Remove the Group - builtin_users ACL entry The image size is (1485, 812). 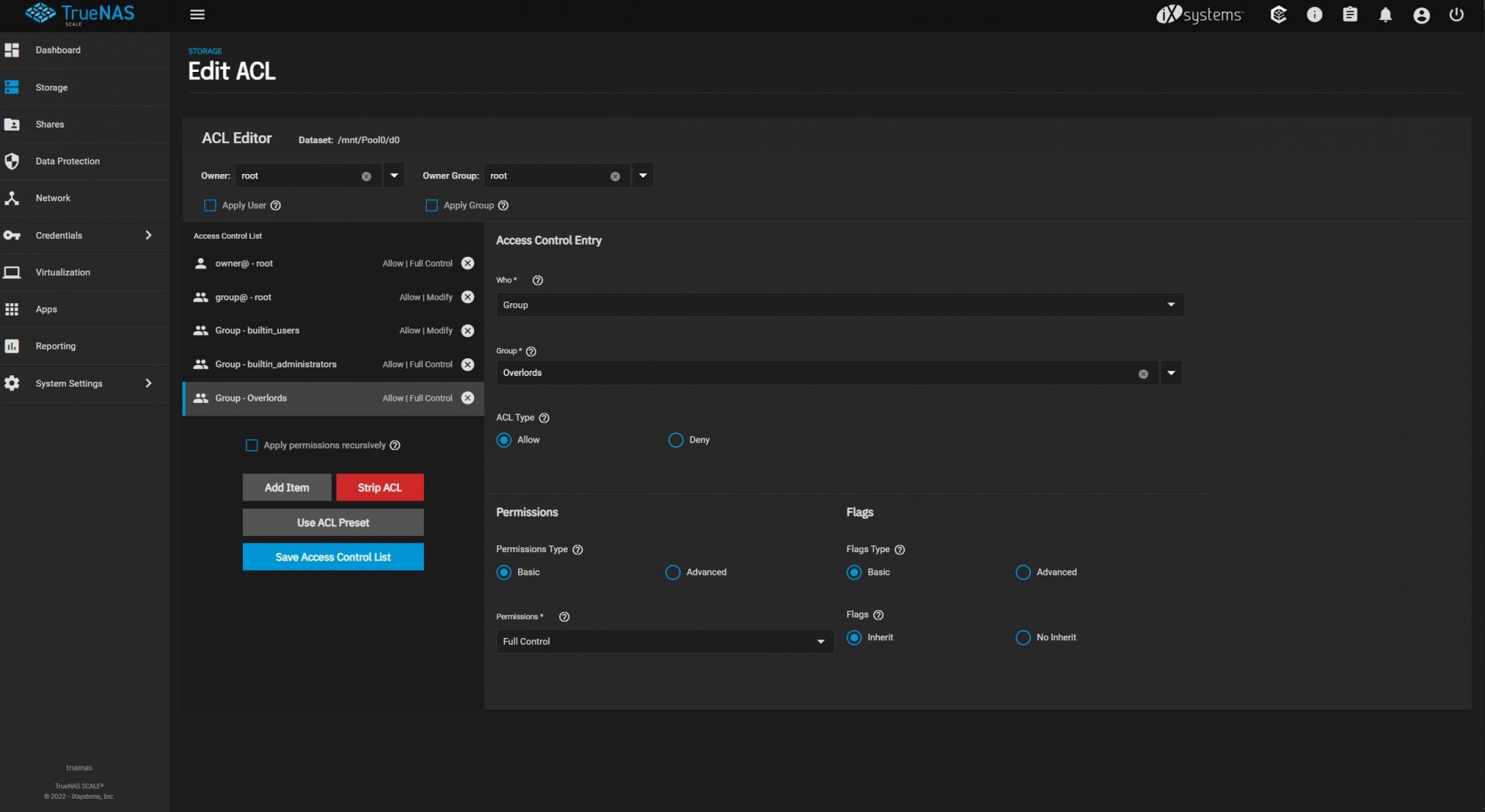point(468,331)
